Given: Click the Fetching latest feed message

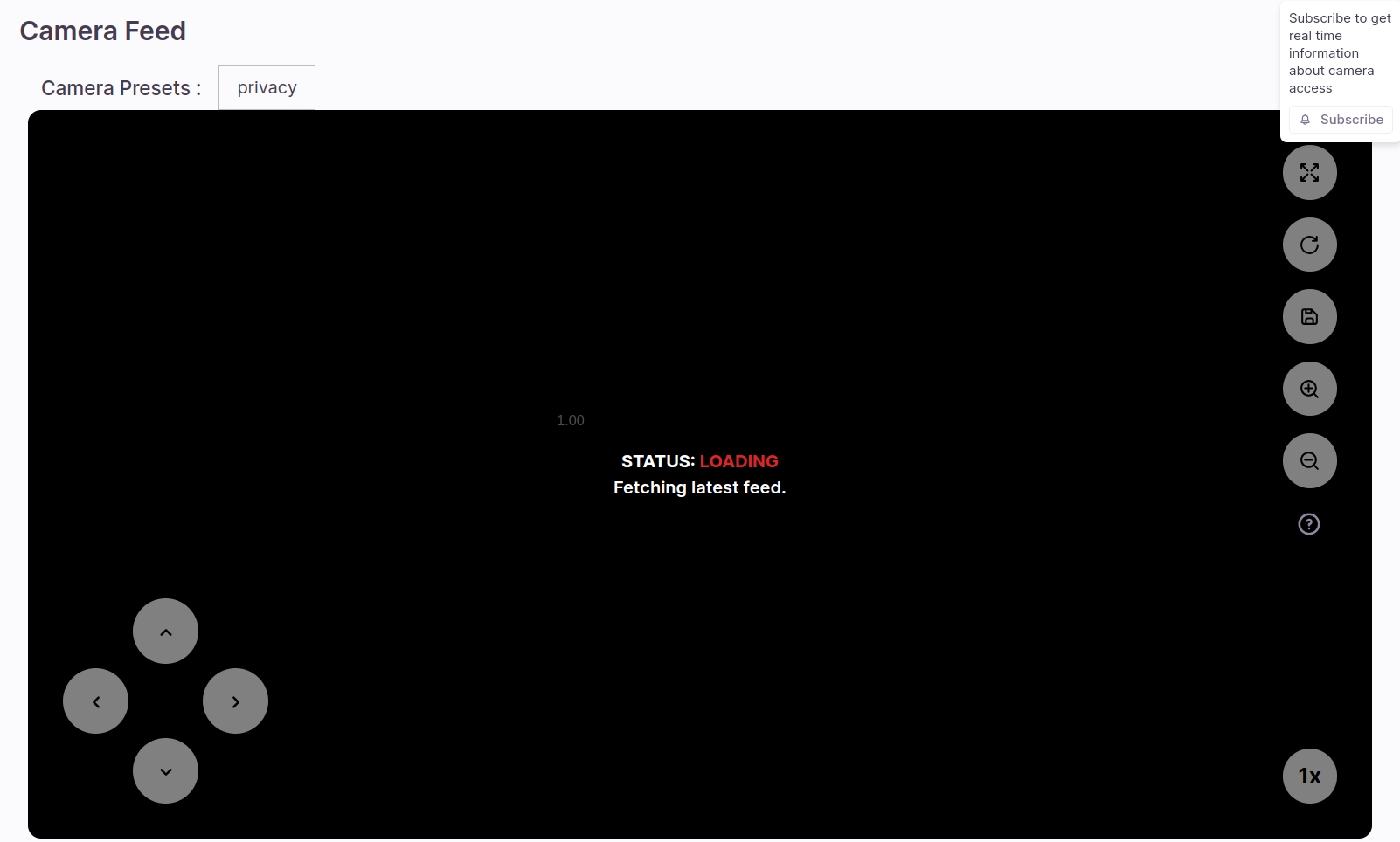Looking at the screenshot, I should (x=699, y=487).
